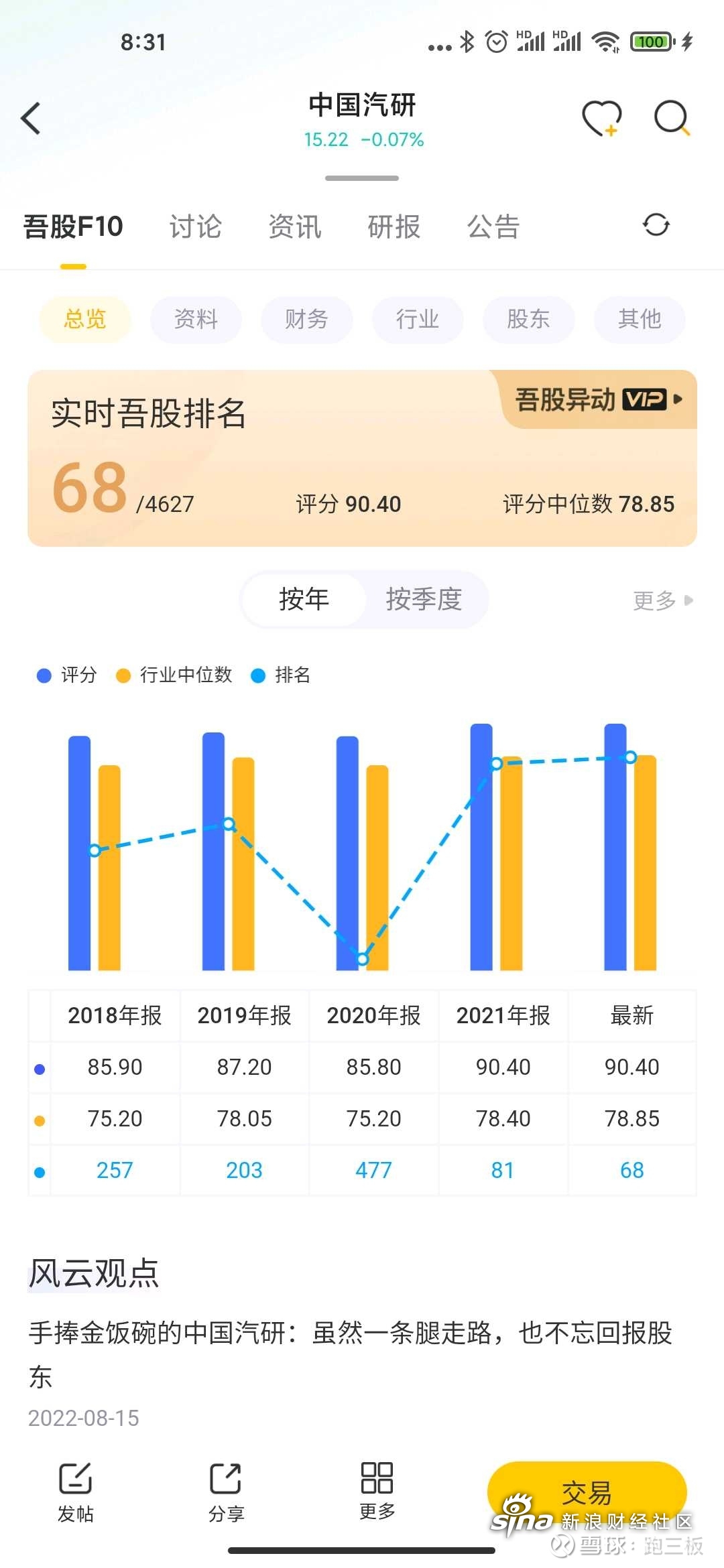Screen dimensions: 724x1568
Task: Tap median value 78.05
Action: (244, 1119)
